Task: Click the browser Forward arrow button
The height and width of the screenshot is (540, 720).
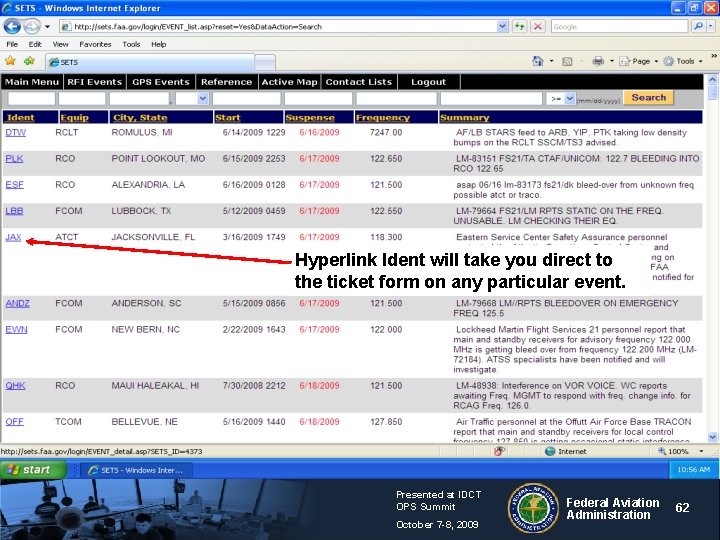Action: tap(31, 27)
